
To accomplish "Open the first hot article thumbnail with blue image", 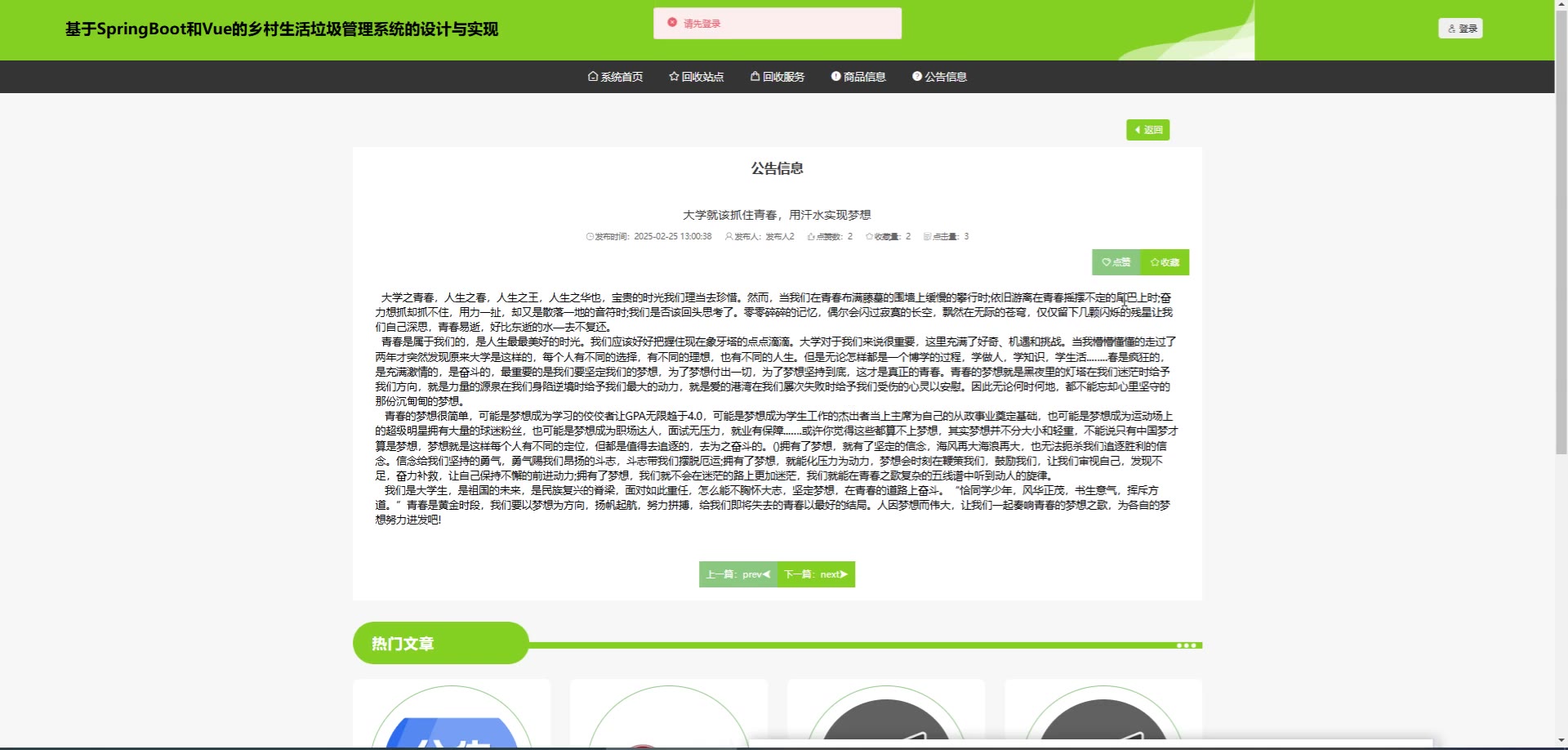I will tap(452, 716).
